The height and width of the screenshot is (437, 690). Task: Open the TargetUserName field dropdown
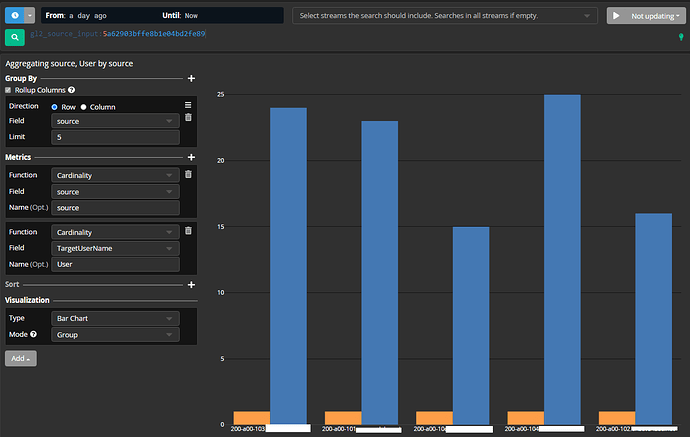pos(115,248)
